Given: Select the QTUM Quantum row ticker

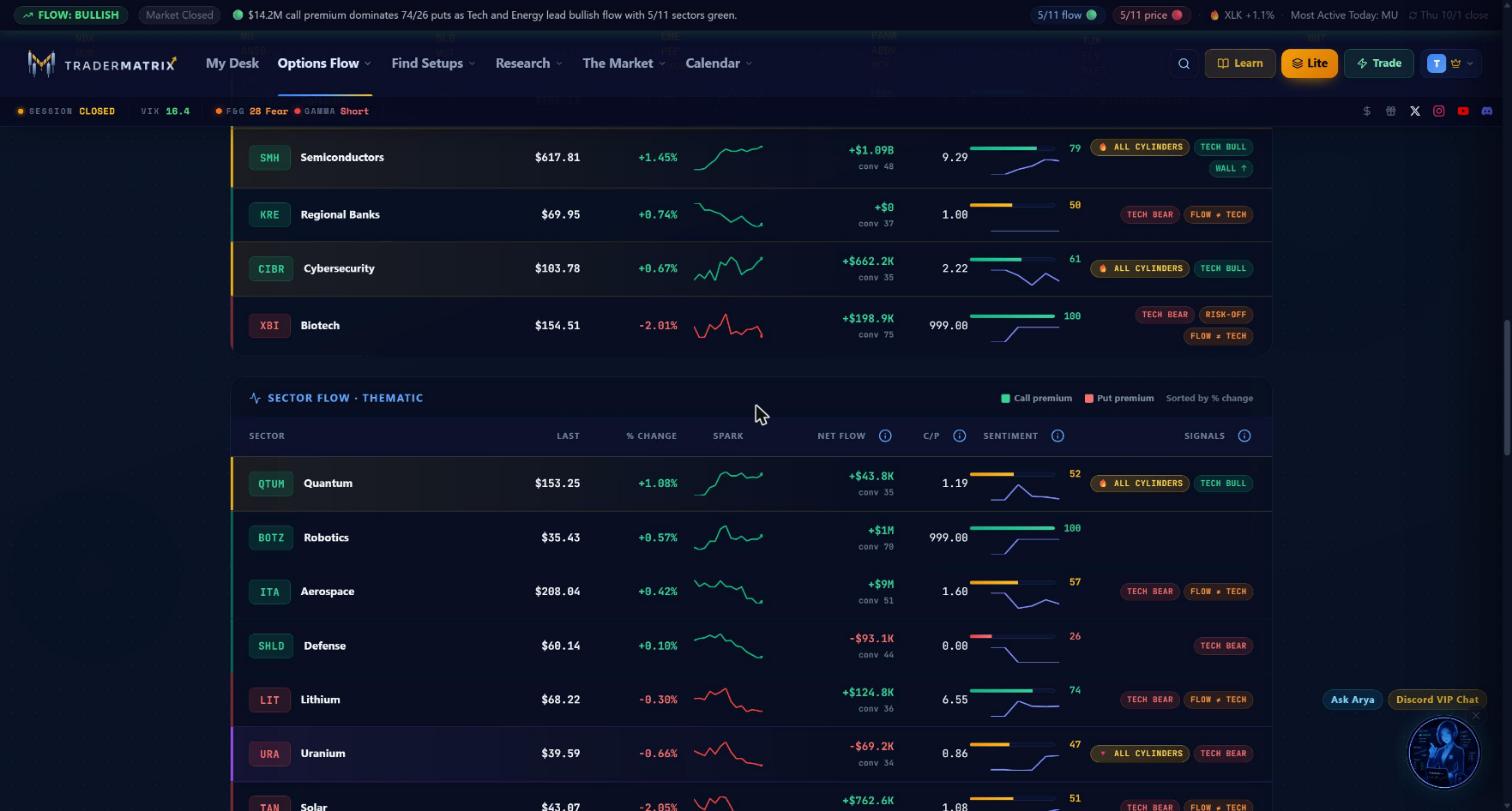Looking at the screenshot, I should coord(271,484).
